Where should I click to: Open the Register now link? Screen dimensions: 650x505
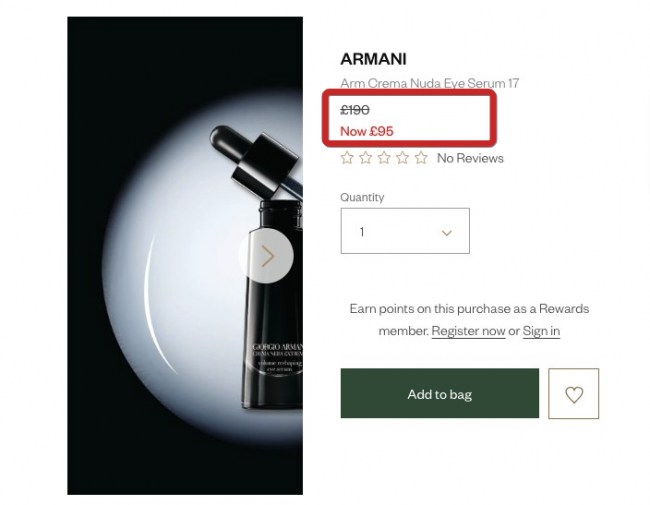coord(468,331)
